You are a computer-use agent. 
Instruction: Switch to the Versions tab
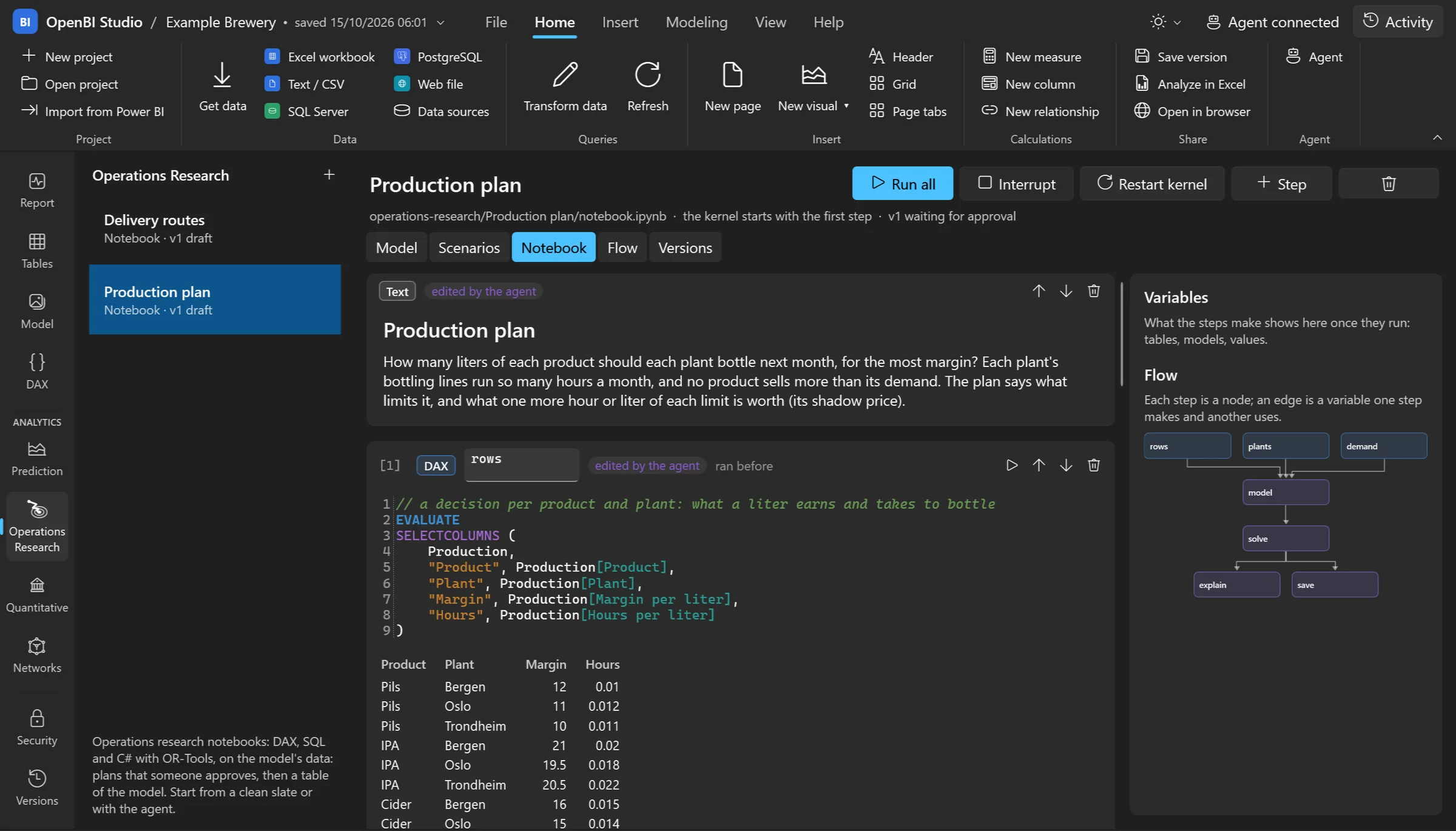tap(684, 247)
